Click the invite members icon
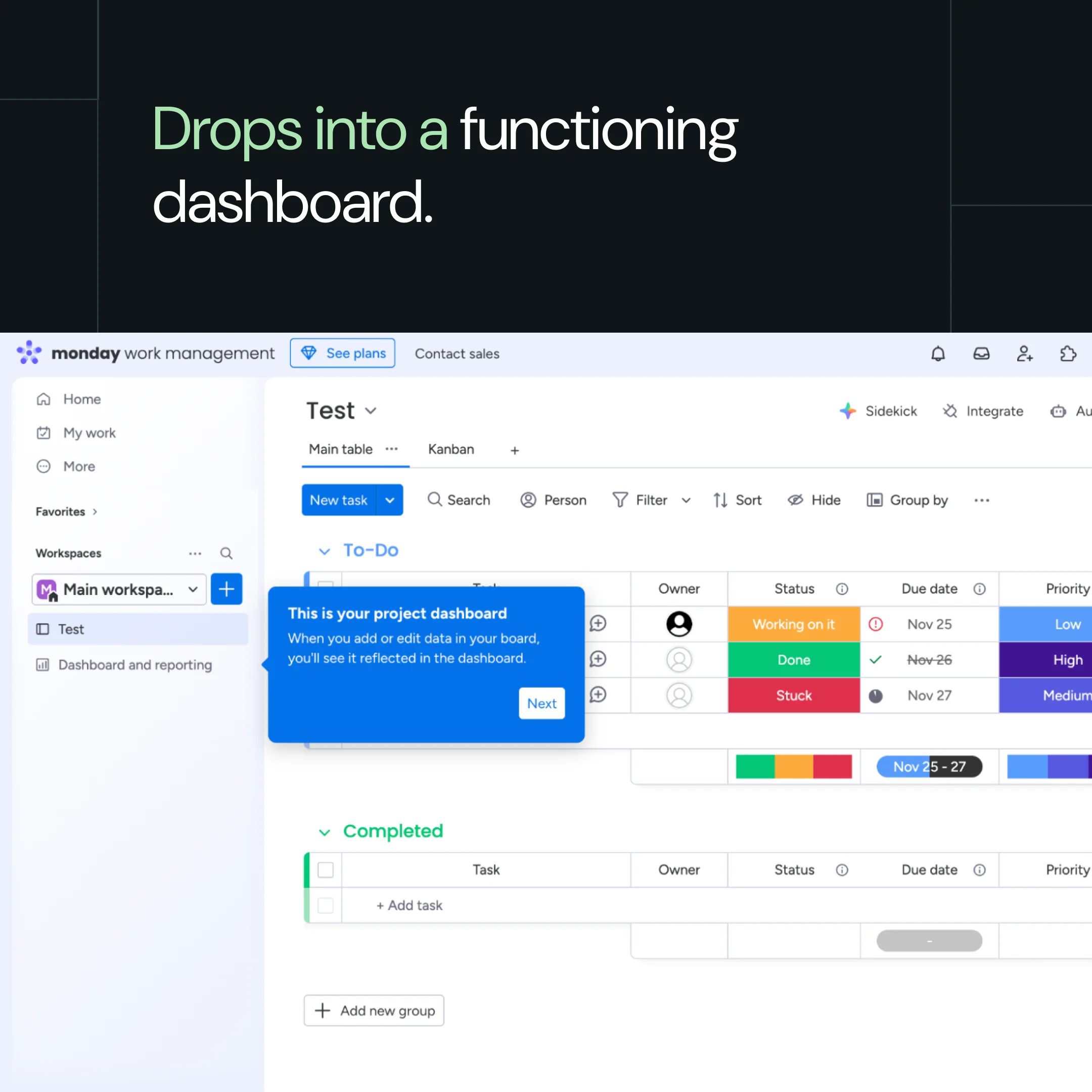Screen dimensions: 1092x1092 (x=1024, y=354)
